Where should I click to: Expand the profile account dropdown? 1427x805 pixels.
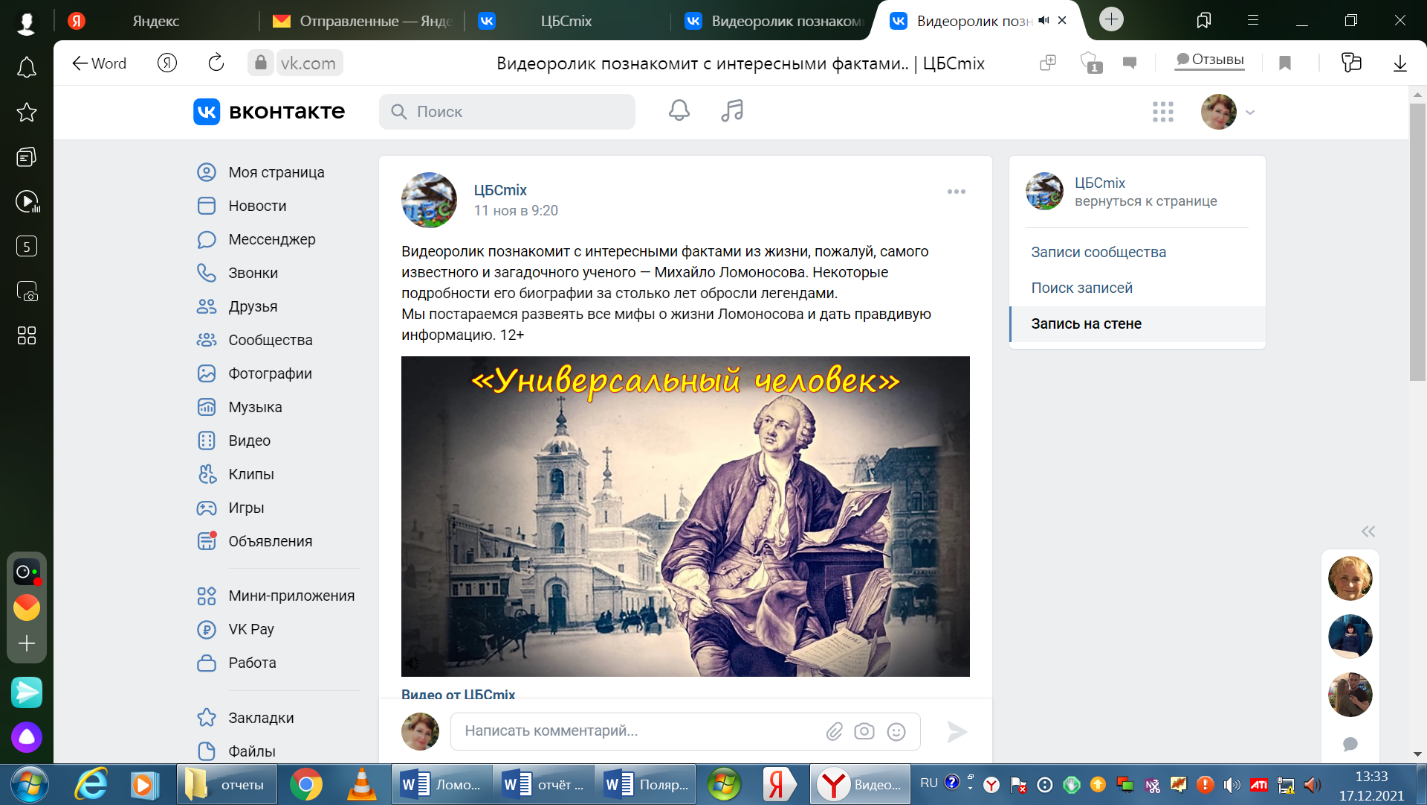pyautogui.click(x=1249, y=112)
